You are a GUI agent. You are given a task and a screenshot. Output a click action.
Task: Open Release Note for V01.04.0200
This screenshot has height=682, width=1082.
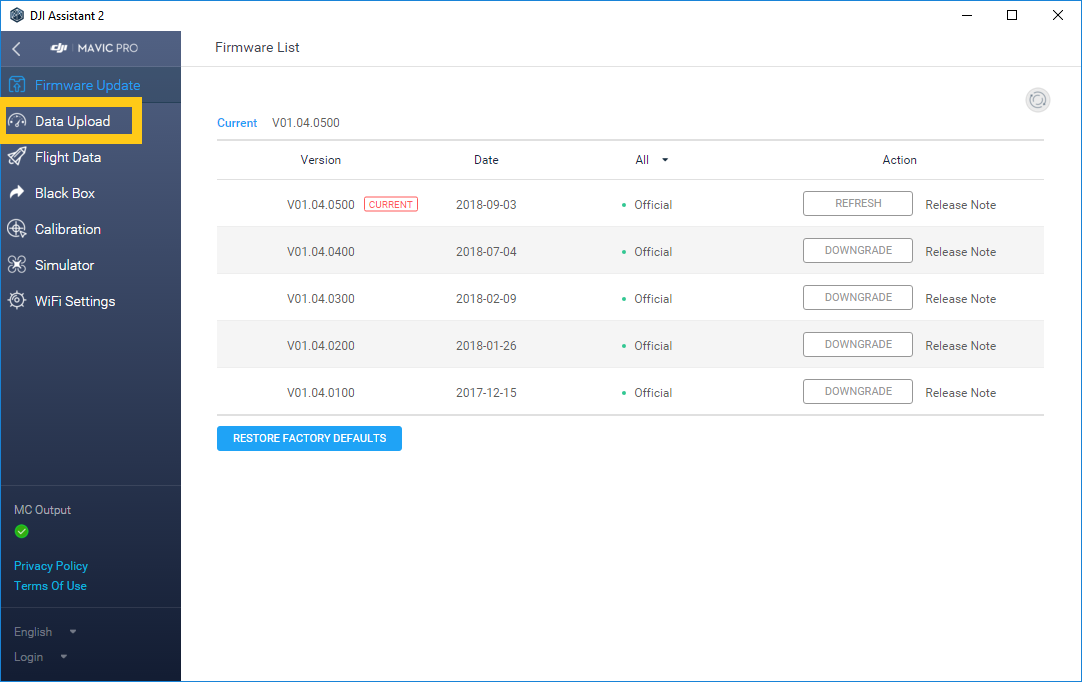point(961,345)
